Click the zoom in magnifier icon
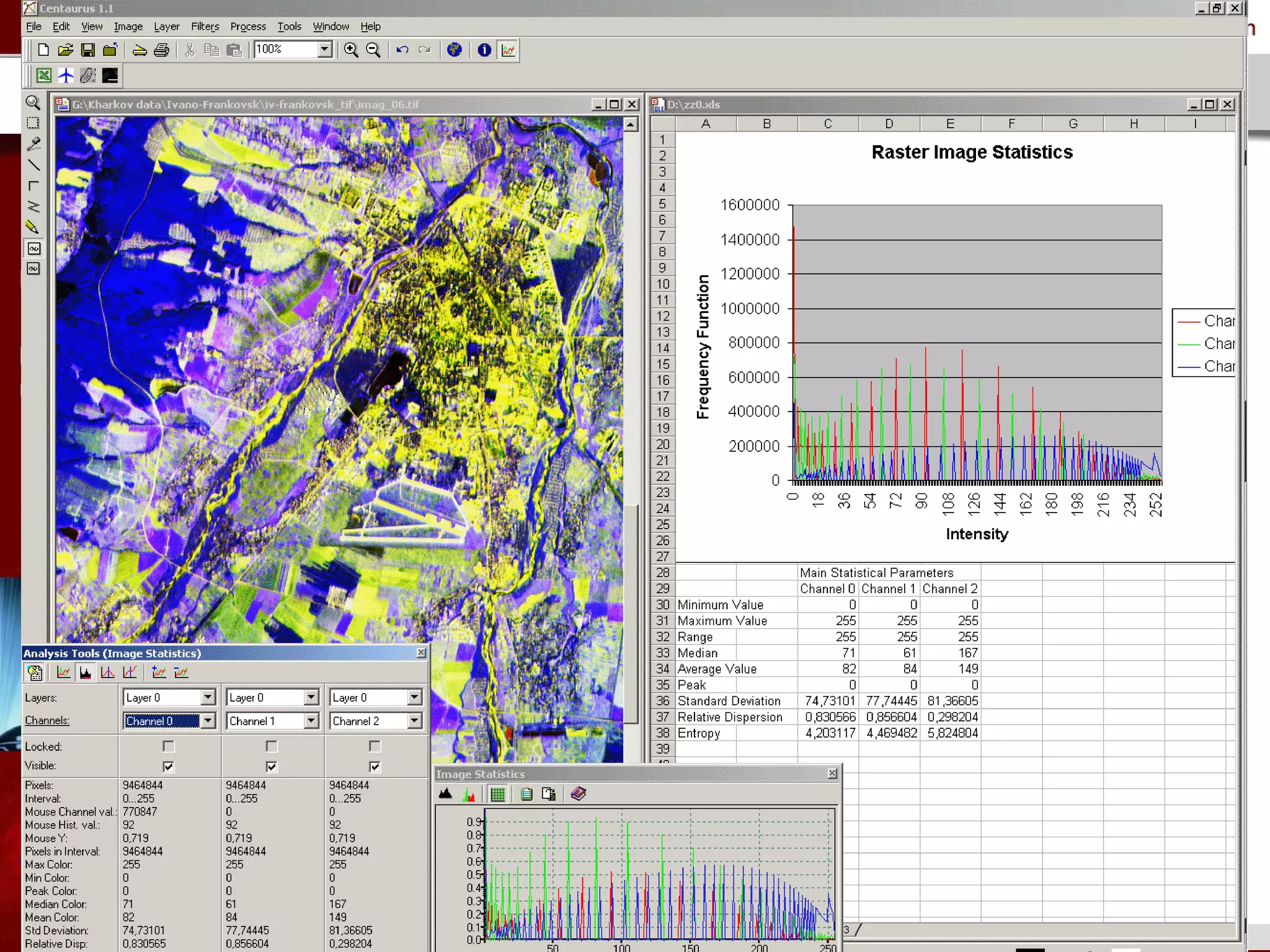The width and height of the screenshot is (1270, 952). [x=351, y=50]
